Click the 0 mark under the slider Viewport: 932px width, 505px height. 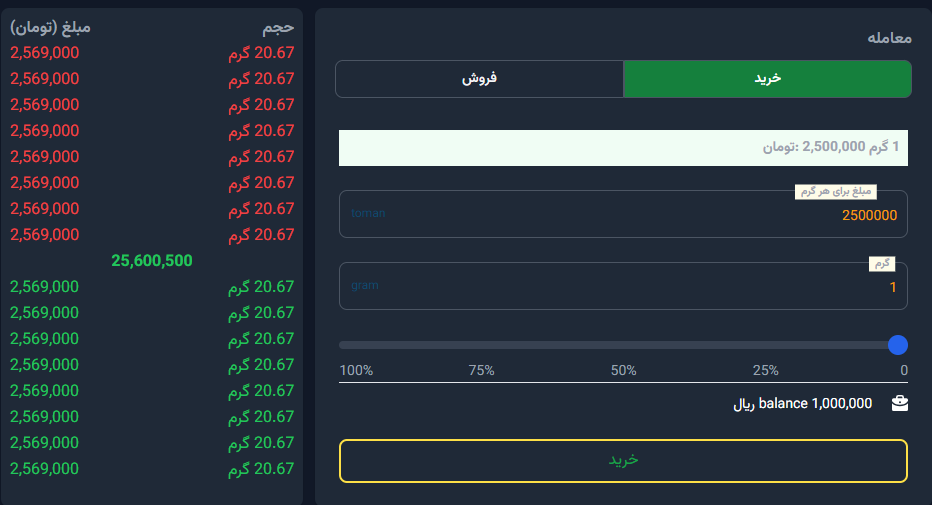click(904, 370)
